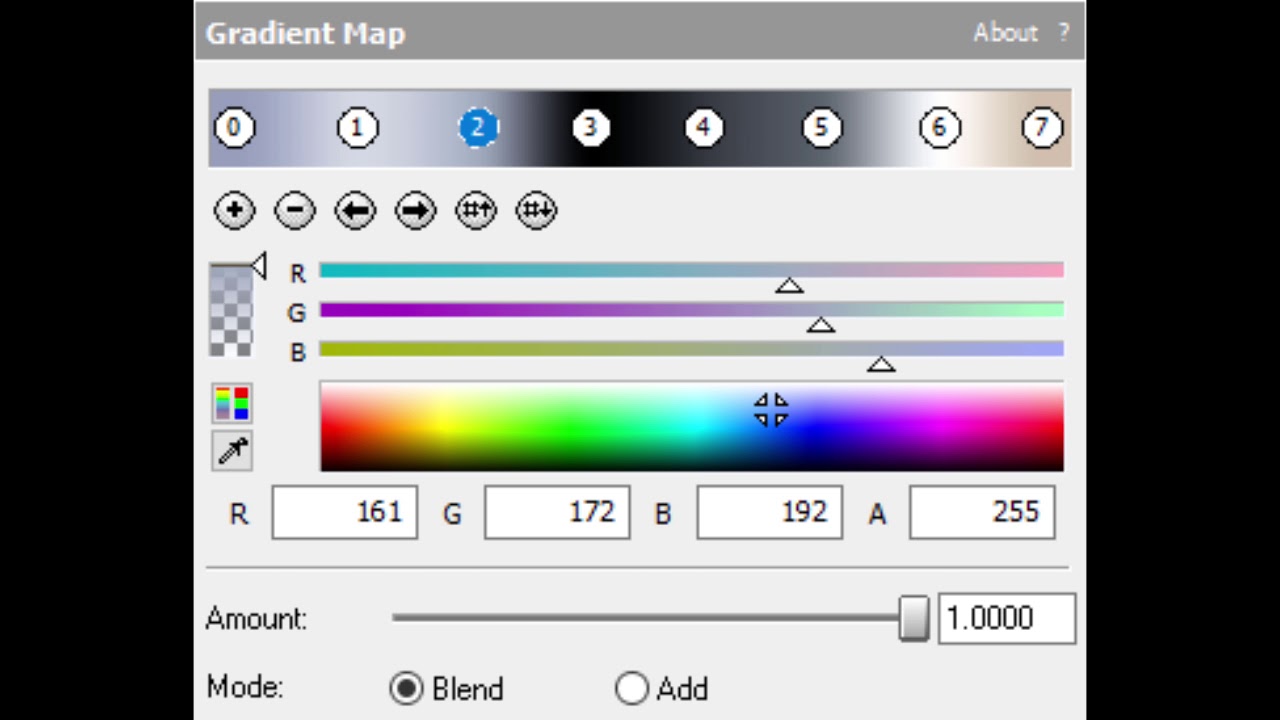The image size is (1280, 720).
Task: Click the left arrow stop icon
Action: [x=355, y=210]
